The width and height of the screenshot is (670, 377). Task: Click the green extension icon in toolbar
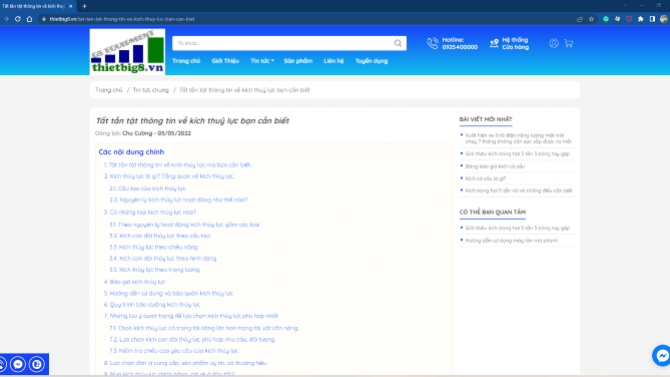606,19
